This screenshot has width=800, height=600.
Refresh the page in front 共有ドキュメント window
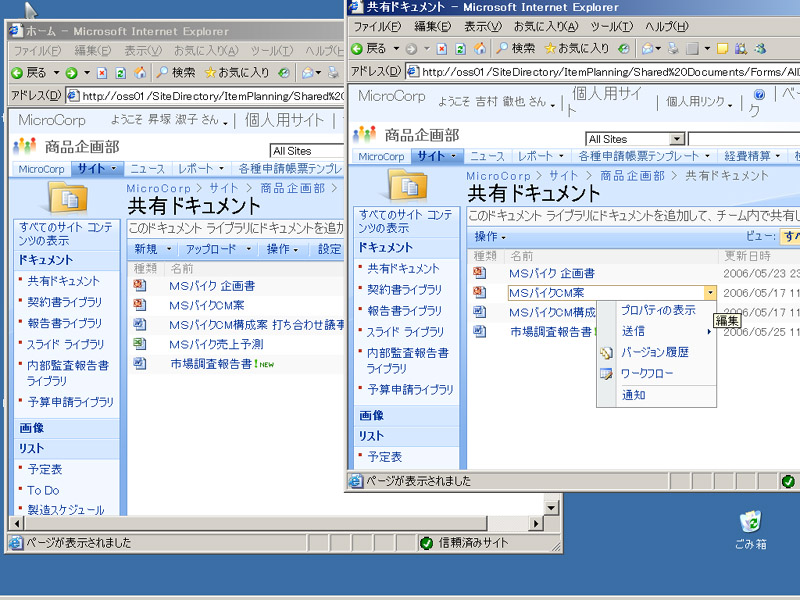[461, 48]
